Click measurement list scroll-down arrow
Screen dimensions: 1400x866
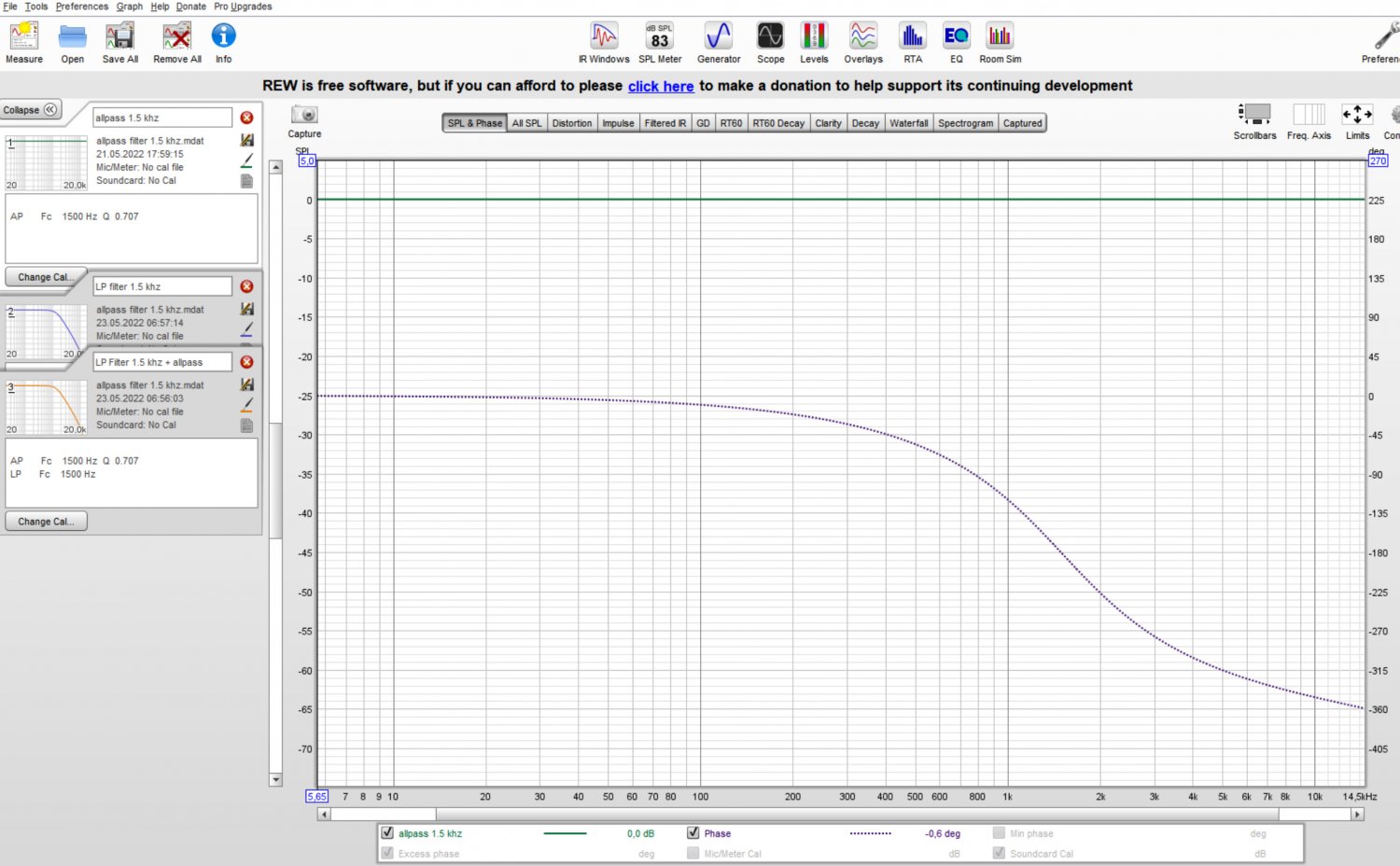tap(275, 779)
